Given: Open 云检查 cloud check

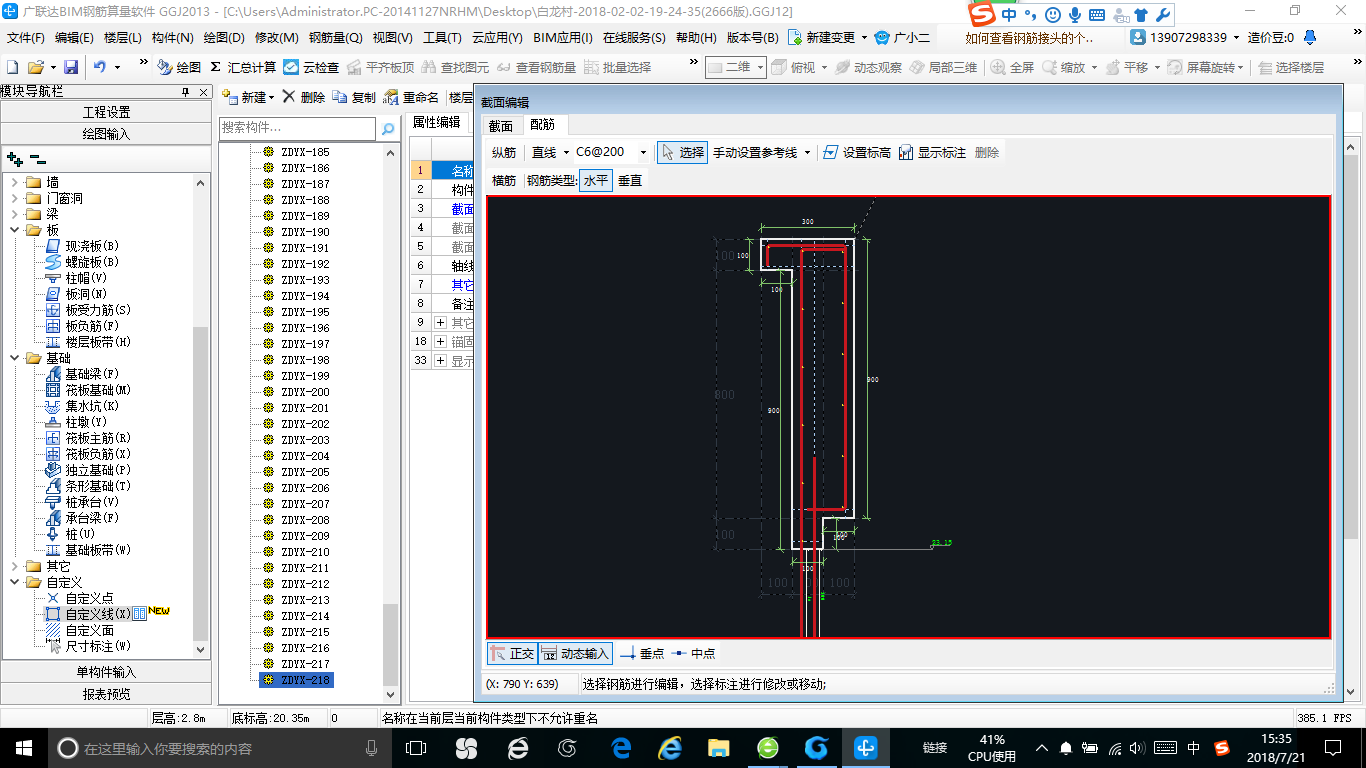Looking at the screenshot, I should tap(311, 67).
